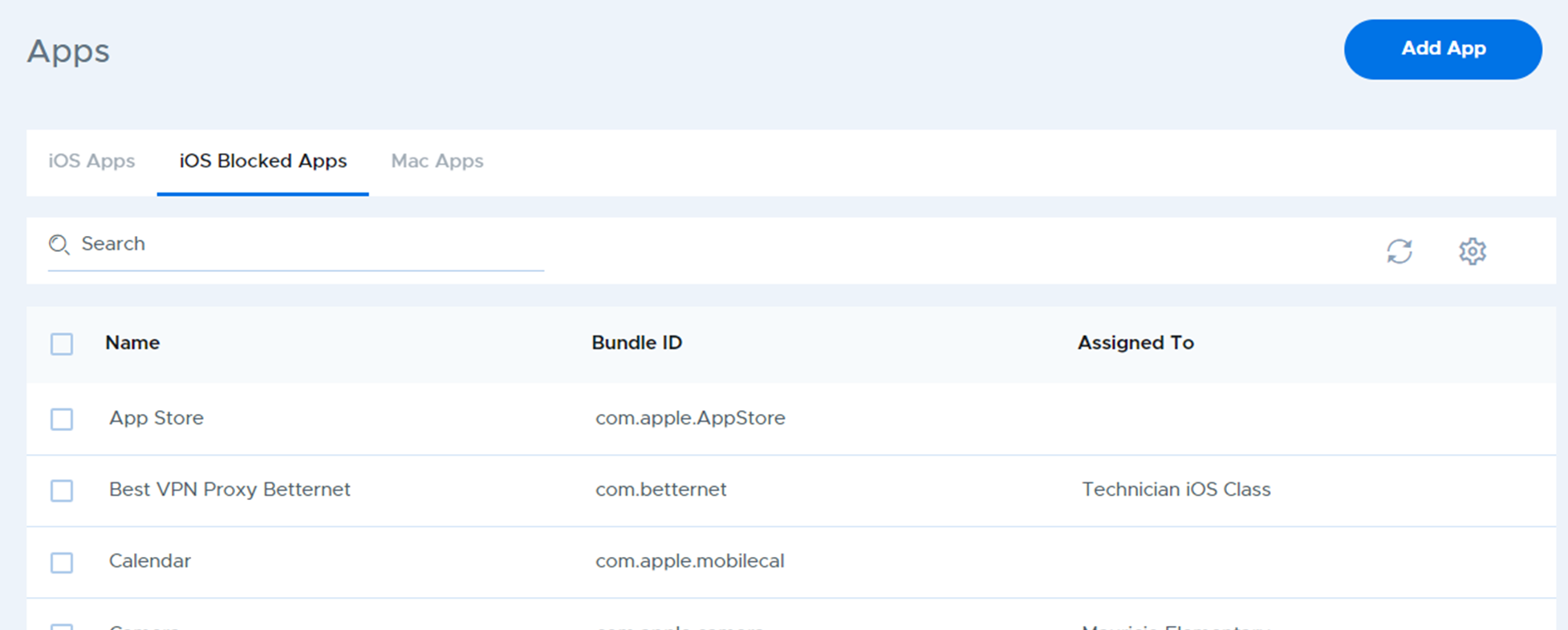This screenshot has width=1568, height=630.
Task: Click the Calendar app name
Action: (x=150, y=561)
